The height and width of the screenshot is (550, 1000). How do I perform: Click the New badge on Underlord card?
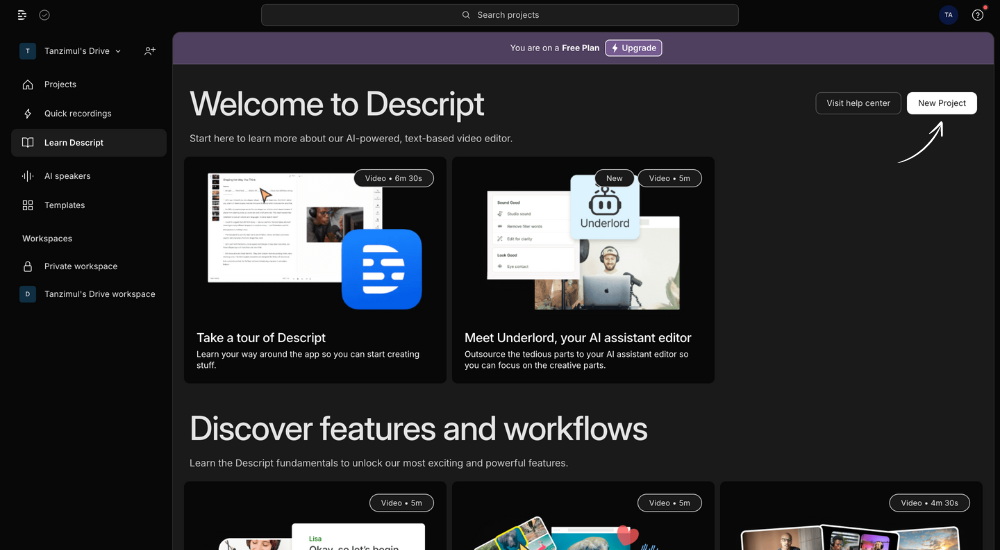point(614,179)
